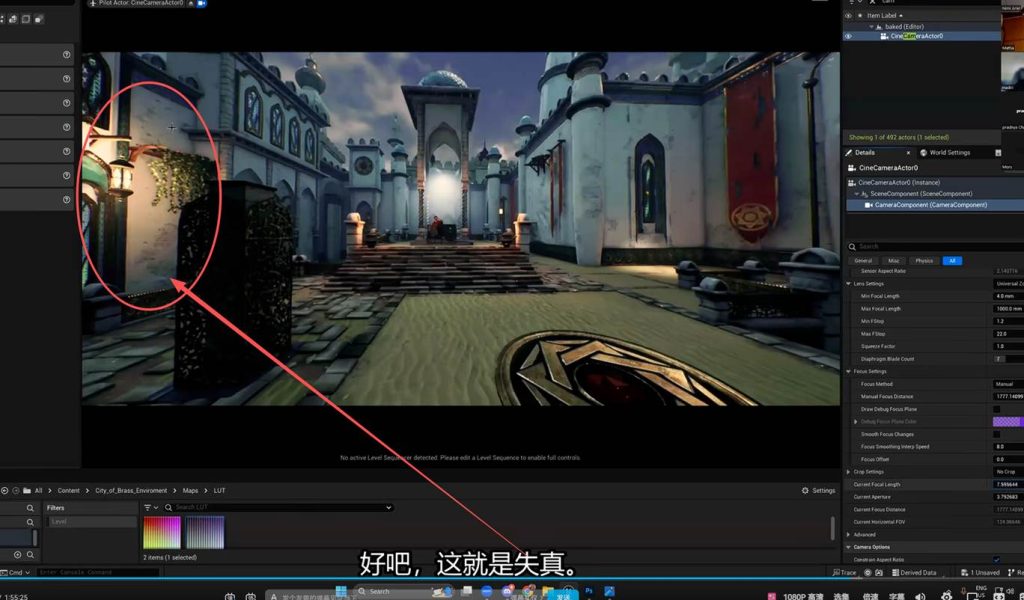
Task: Switch to World Settings tab
Action: pyautogui.click(x=949, y=153)
